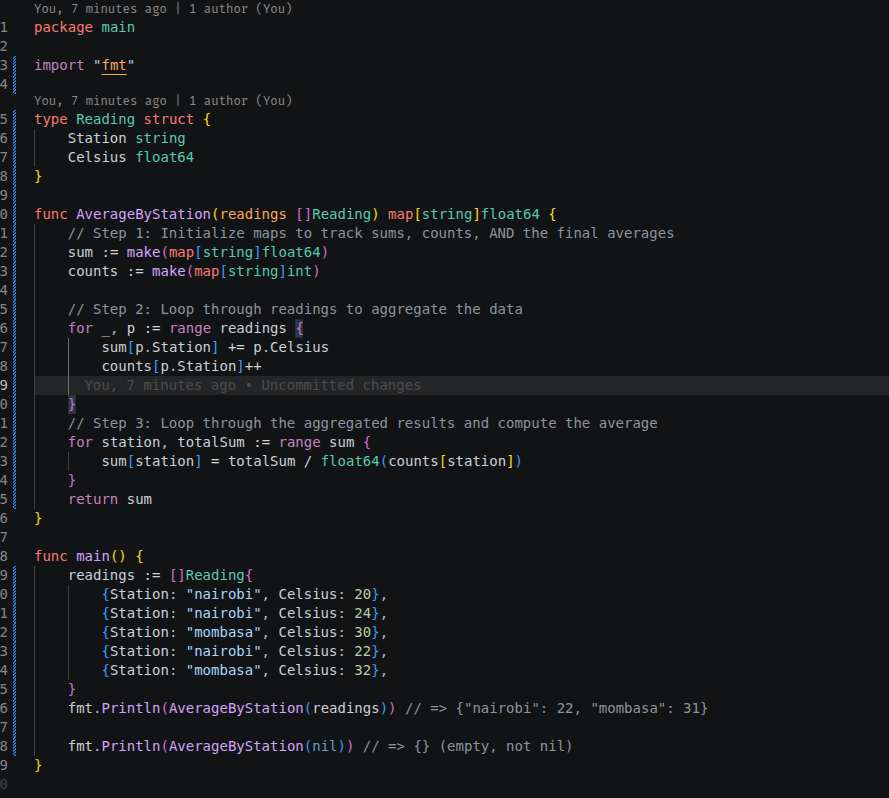Click the 'func main()' declaration
Screen dimensions: 889x798
[x=89, y=556]
